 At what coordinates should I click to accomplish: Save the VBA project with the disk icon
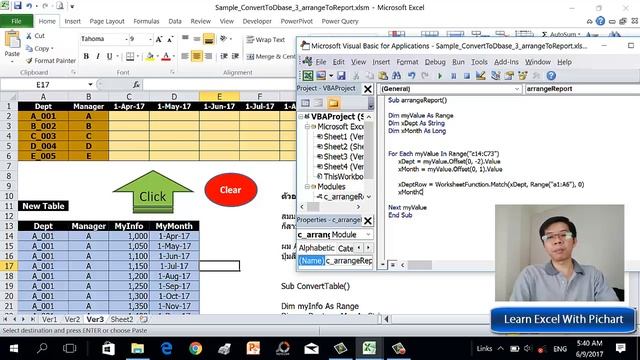point(341,76)
